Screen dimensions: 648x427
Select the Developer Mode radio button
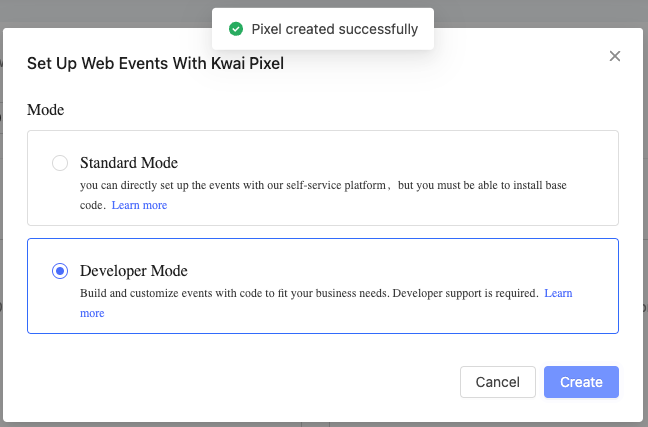(x=60, y=271)
